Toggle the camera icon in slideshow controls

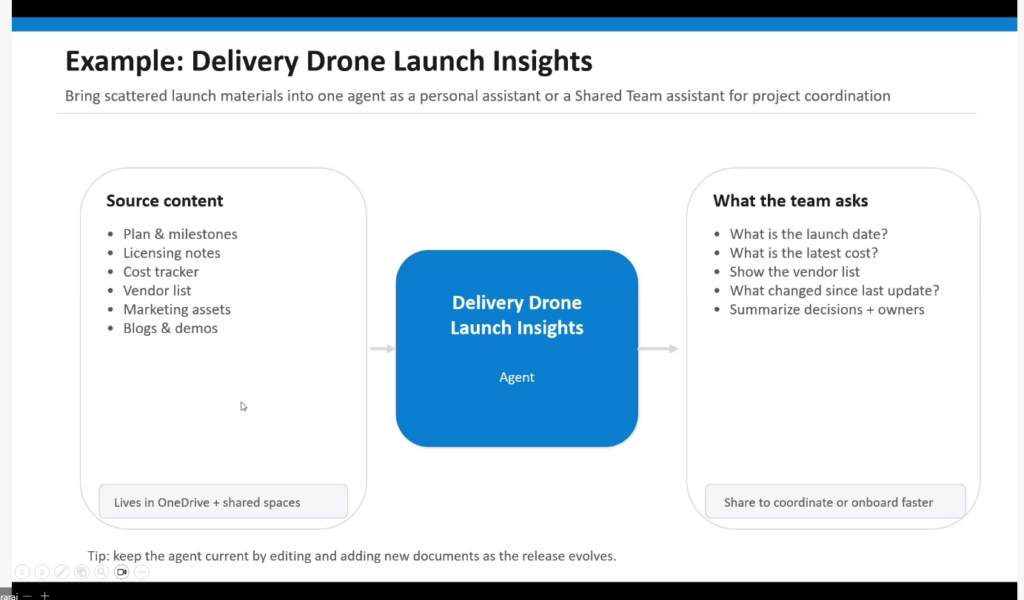tap(122, 572)
